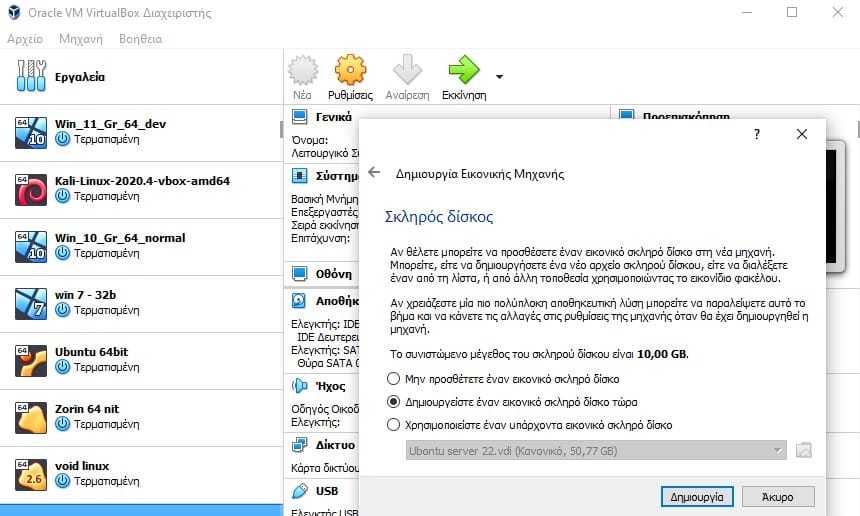Click the Τερματισμένη status under Ubuntu 64bit
Screen dimensions: 860x516
[x=106, y=367]
